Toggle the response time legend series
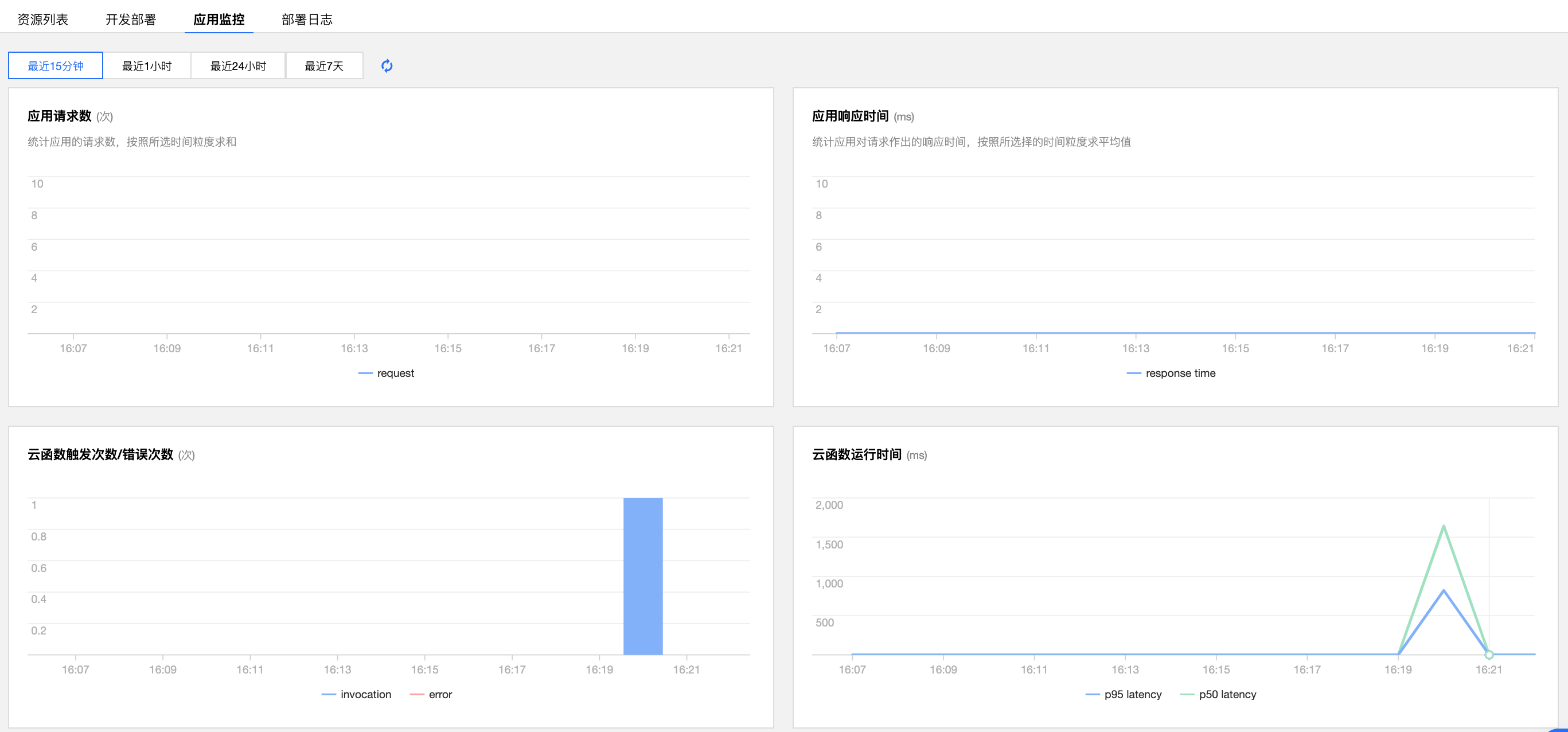This screenshot has height=732, width=1568. point(1180,373)
